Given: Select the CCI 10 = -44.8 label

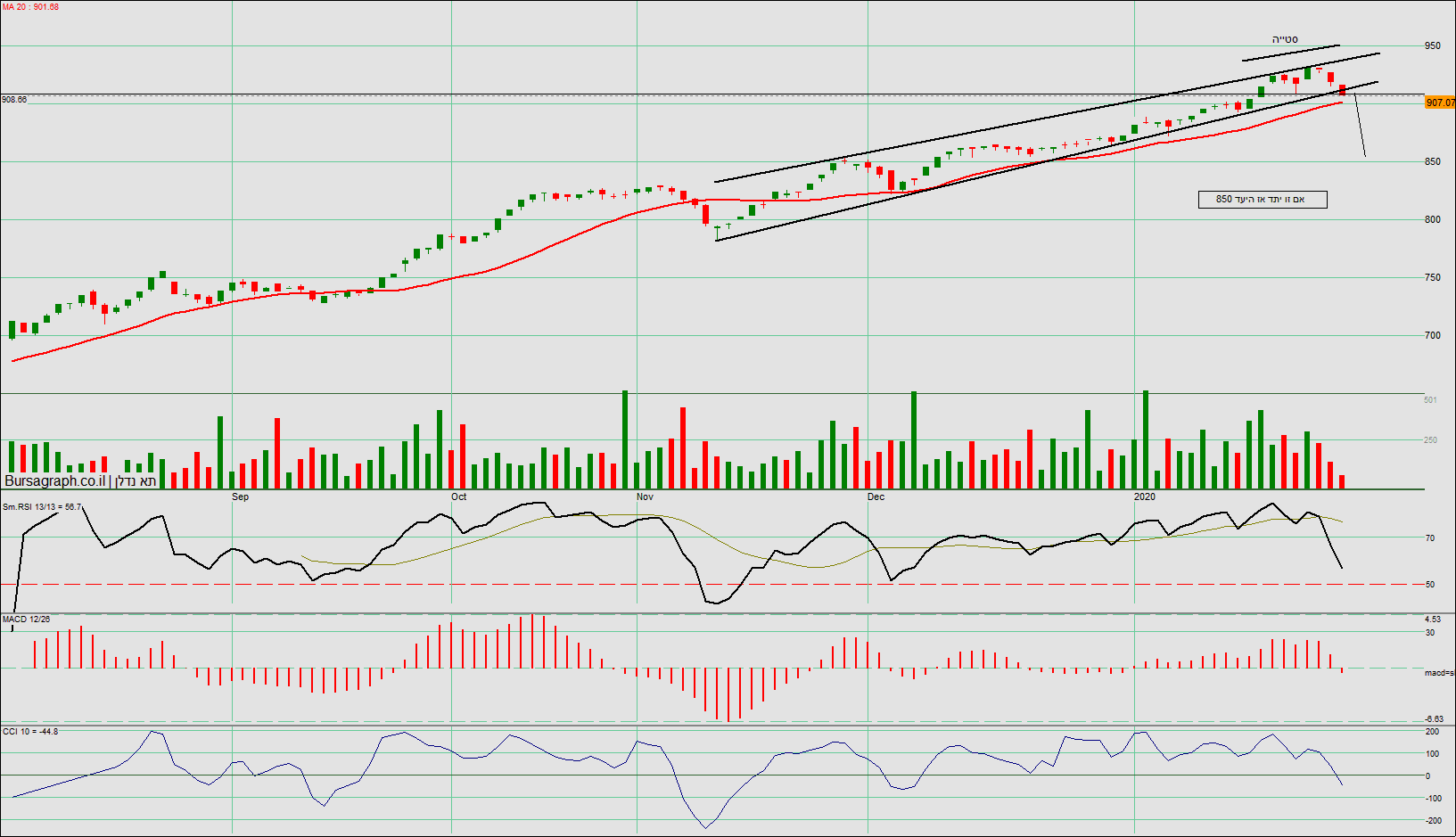Looking at the screenshot, I should pyautogui.click(x=30, y=731).
